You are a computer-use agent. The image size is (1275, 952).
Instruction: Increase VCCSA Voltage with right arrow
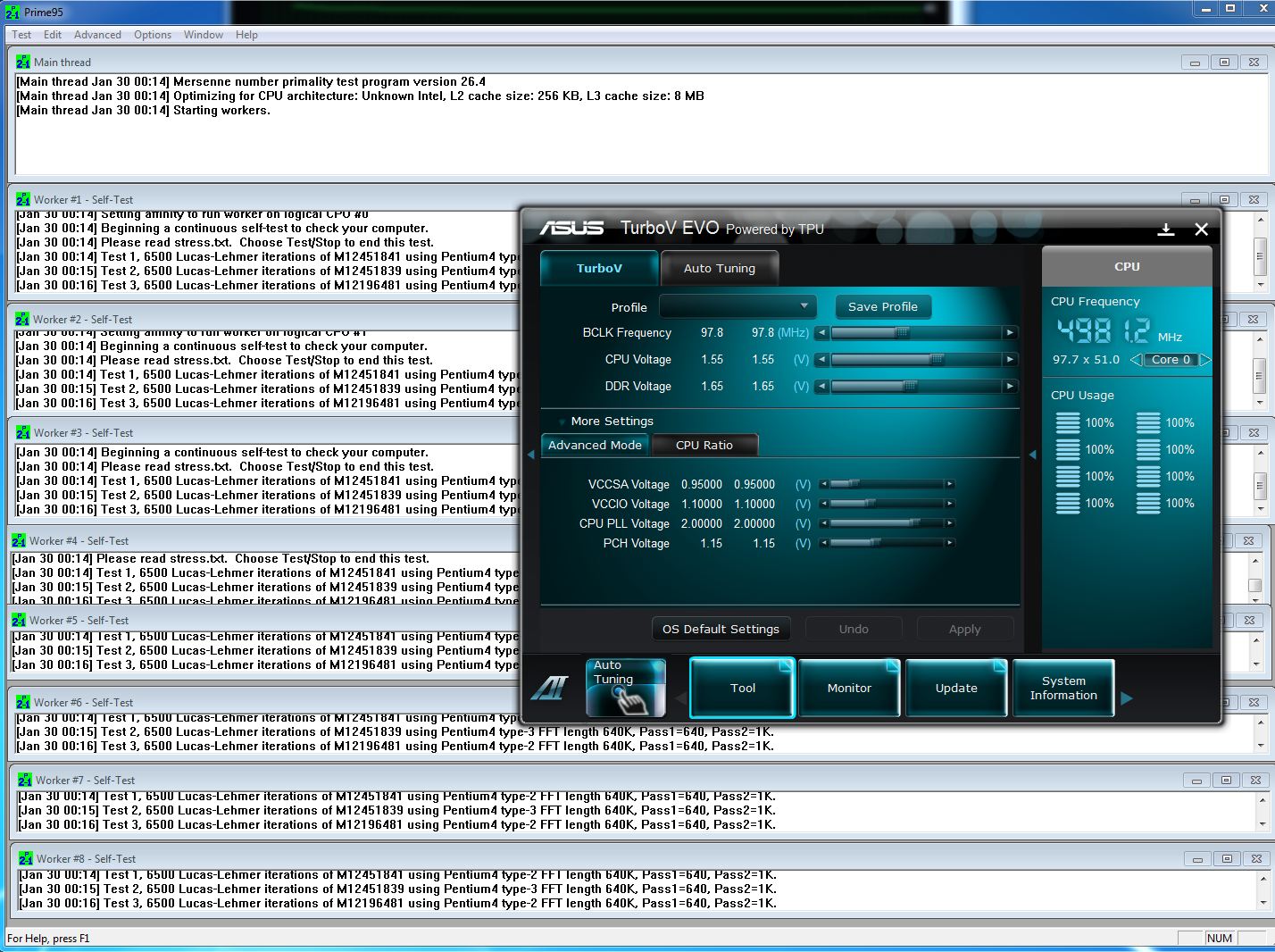point(950,484)
